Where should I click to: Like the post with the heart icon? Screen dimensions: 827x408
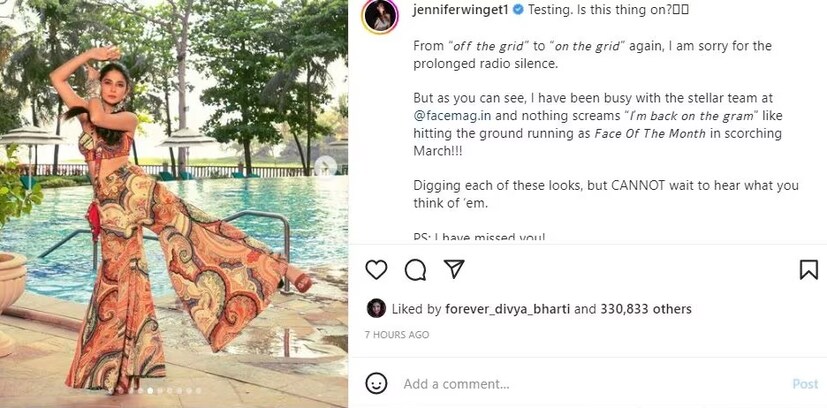click(x=376, y=269)
